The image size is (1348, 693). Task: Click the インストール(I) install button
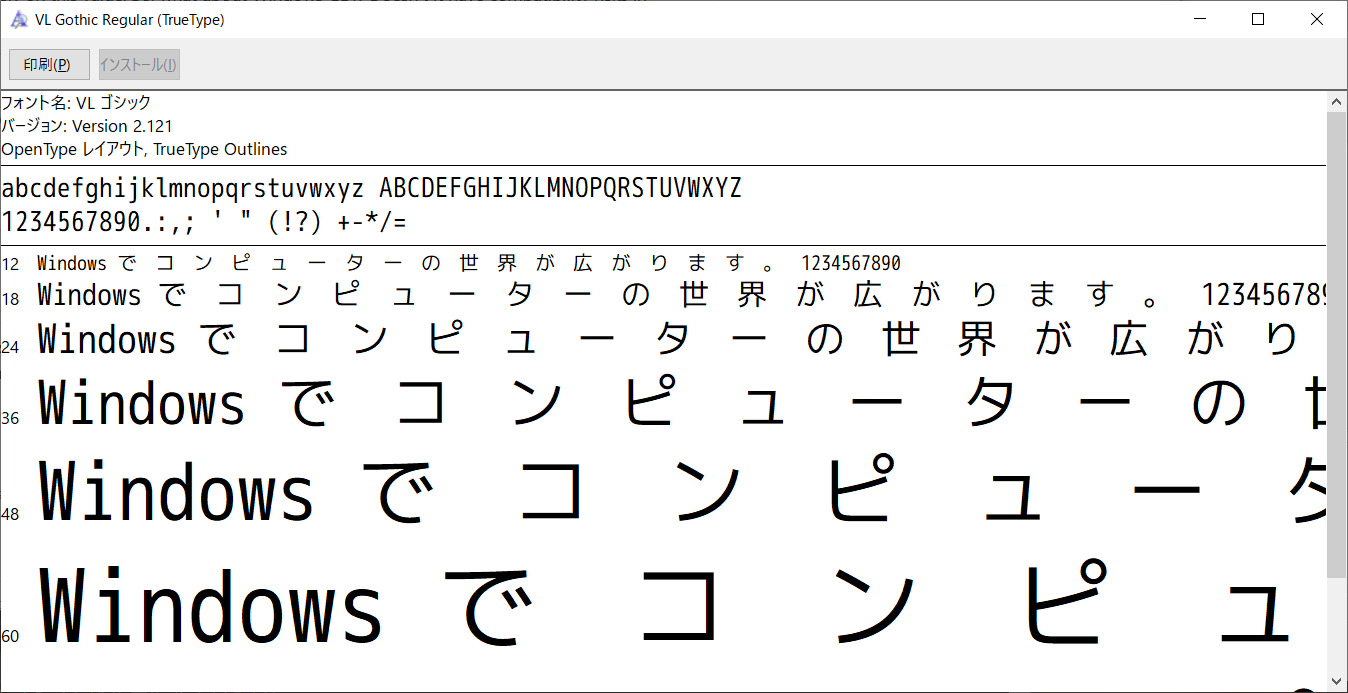(137, 64)
